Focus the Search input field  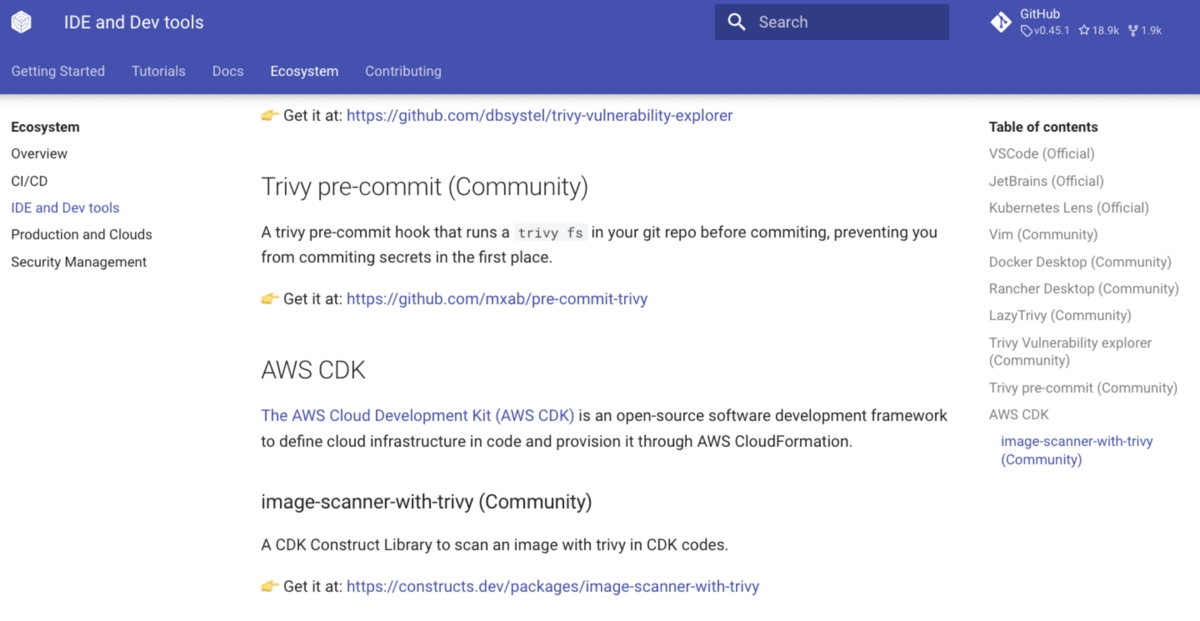(x=832, y=22)
